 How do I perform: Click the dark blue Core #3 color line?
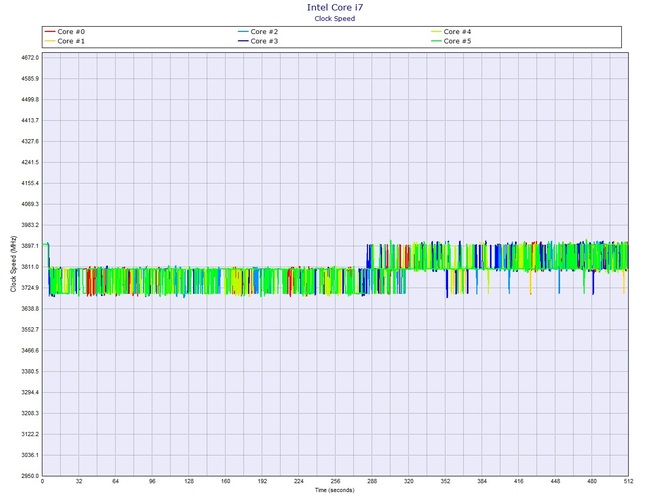243,41
